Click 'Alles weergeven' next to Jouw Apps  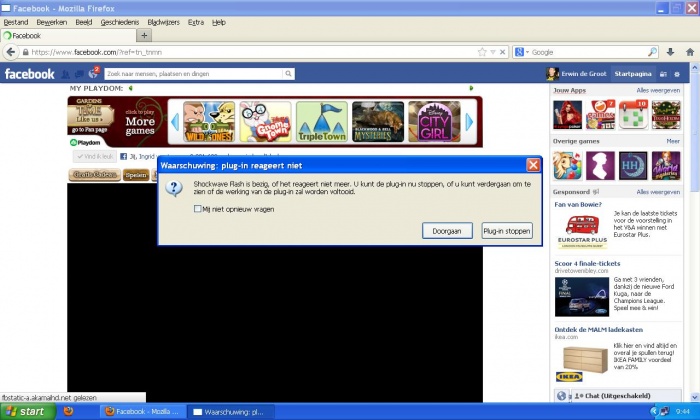(658, 90)
